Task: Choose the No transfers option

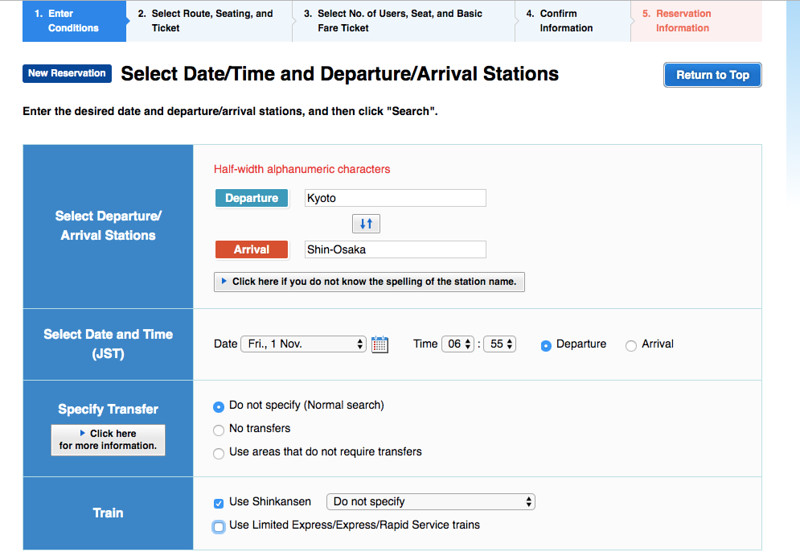Action: pyautogui.click(x=218, y=430)
